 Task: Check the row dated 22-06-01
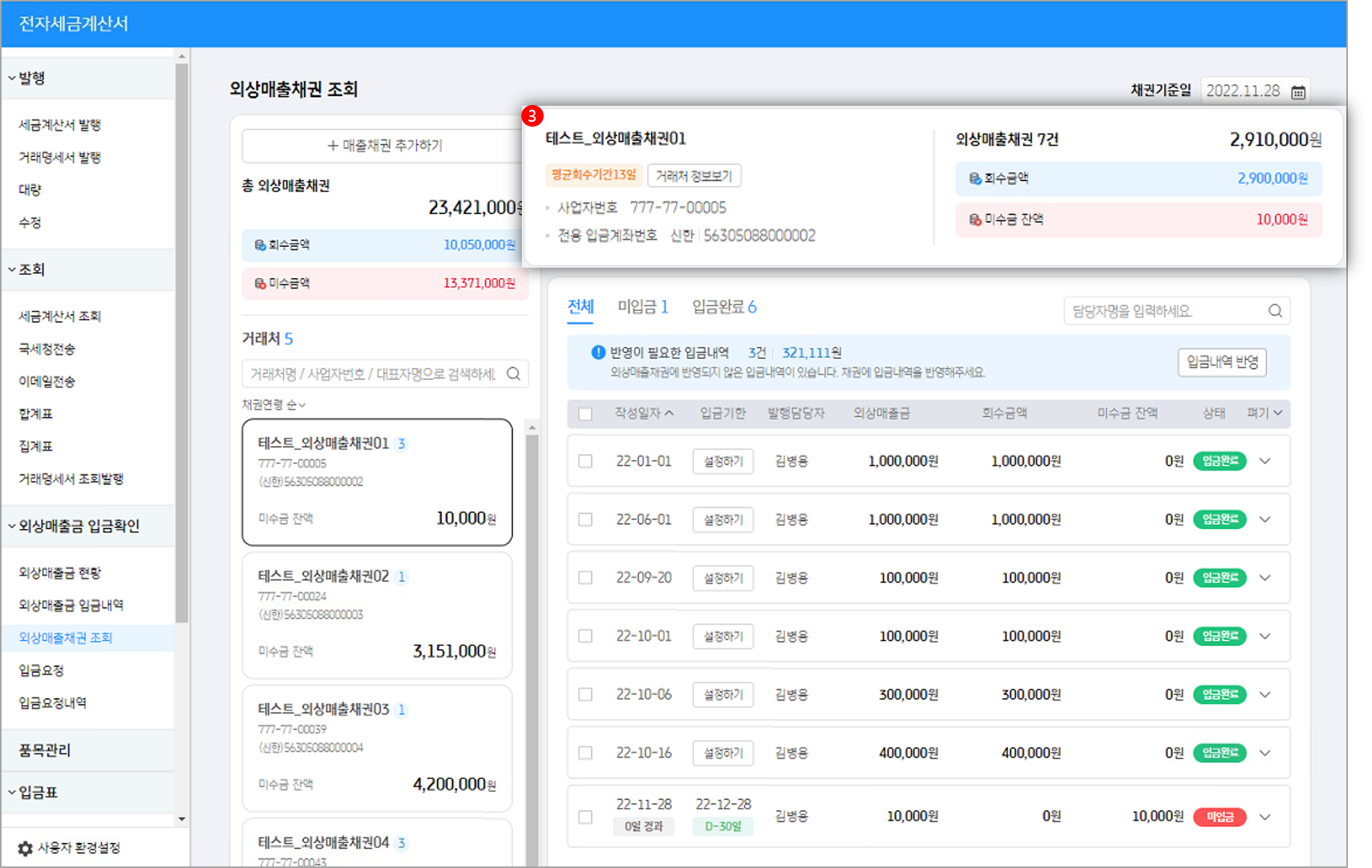[x=585, y=519]
